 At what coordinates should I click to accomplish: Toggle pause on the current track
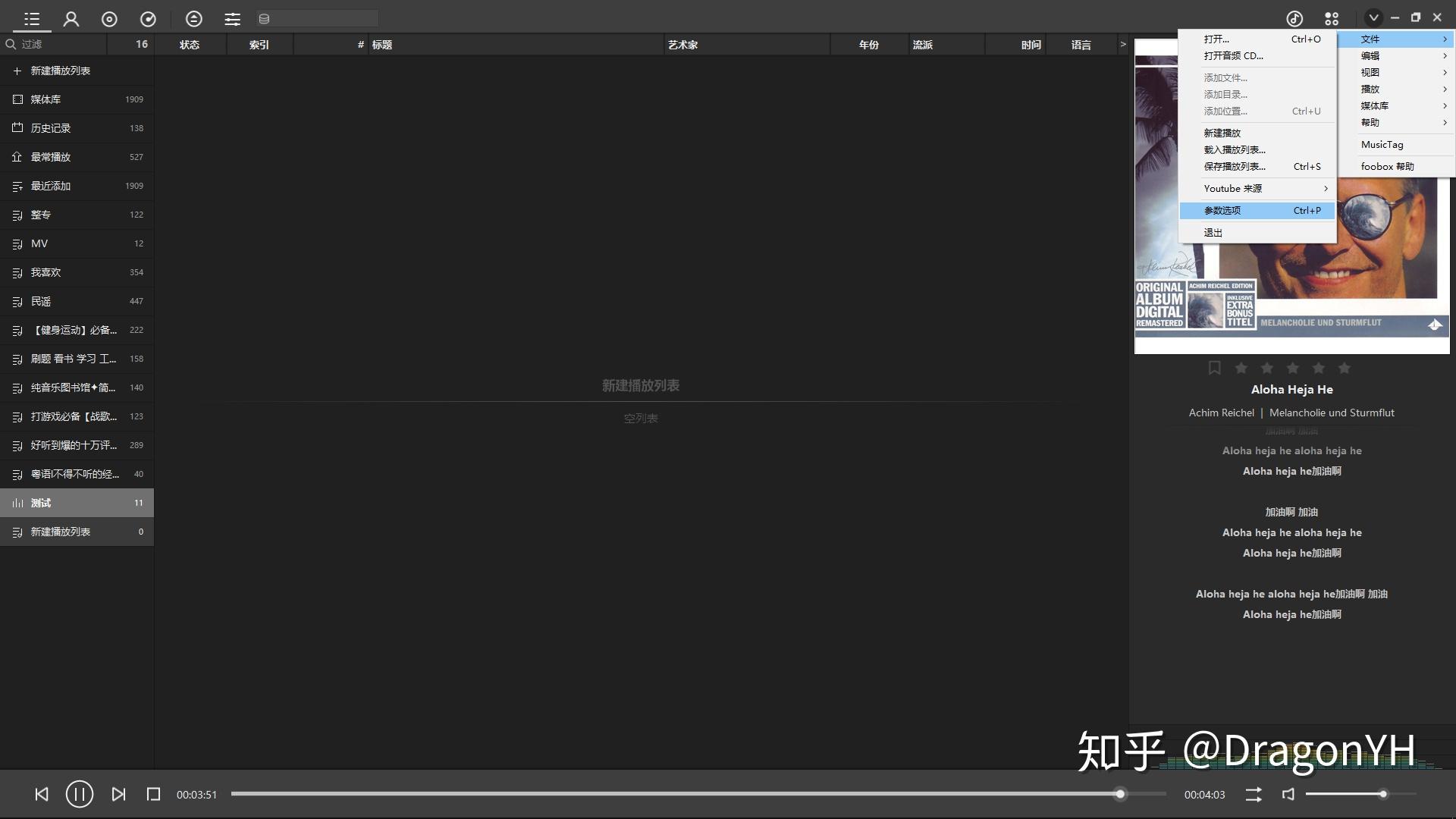[79, 794]
